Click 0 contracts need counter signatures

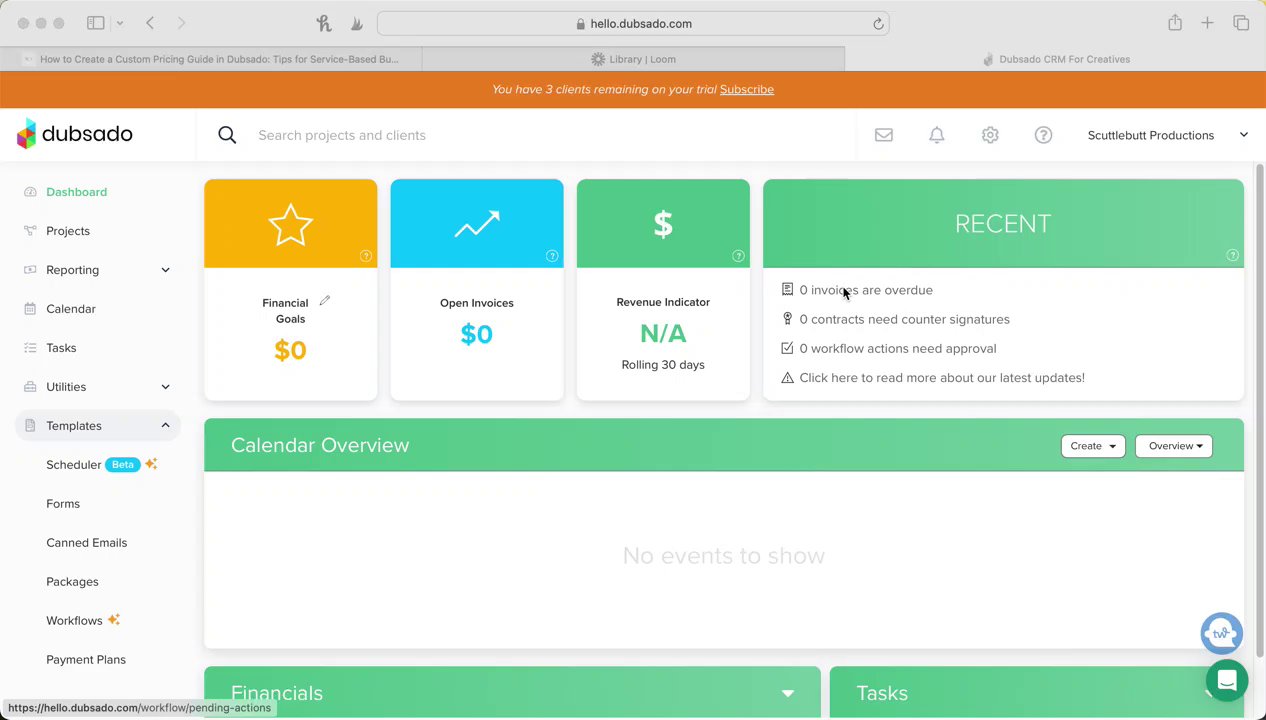coord(904,319)
